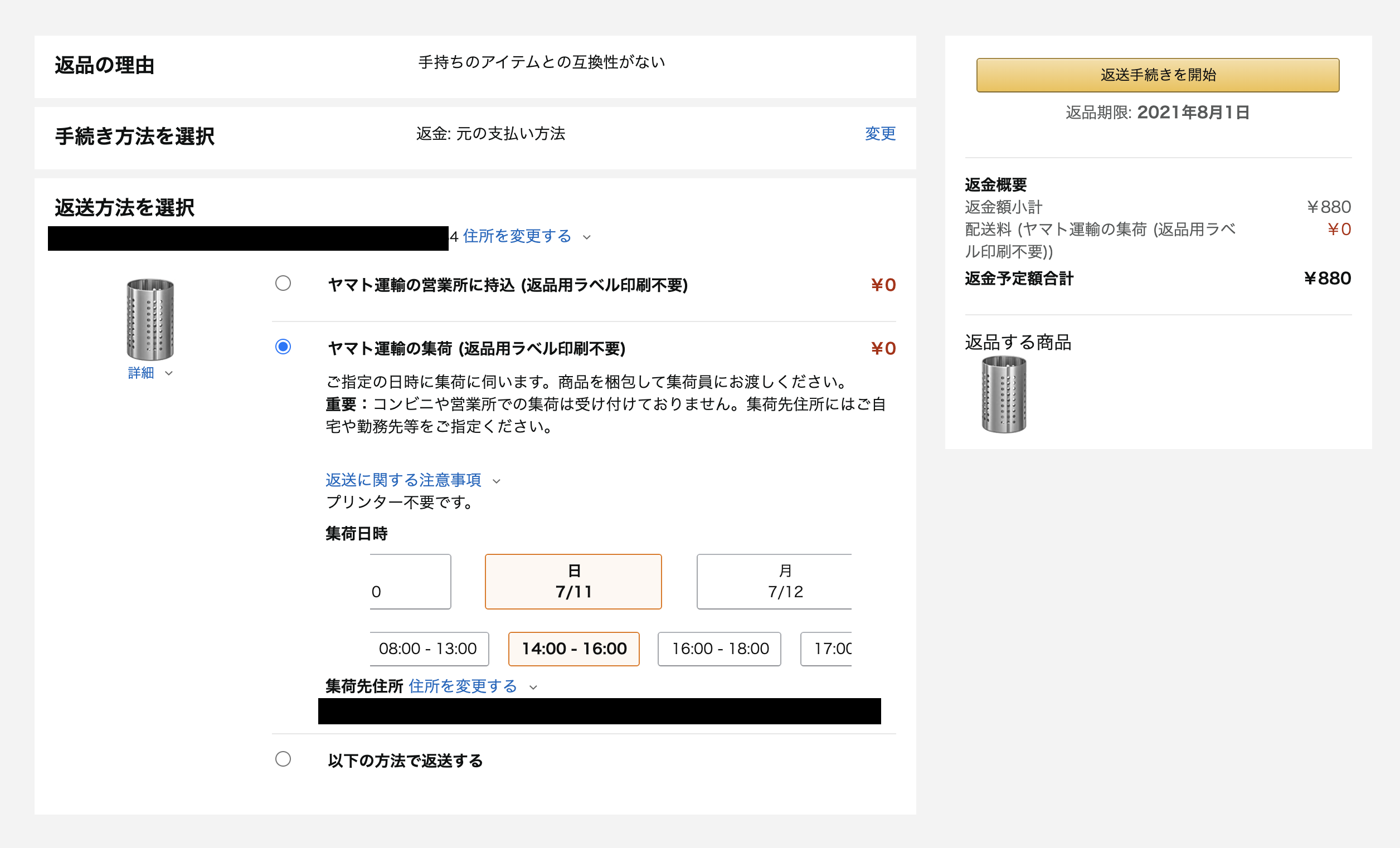Pick the 08:00 - 13:00 time slot
This screenshot has width=1400, height=848.
pyautogui.click(x=429, y=649)
